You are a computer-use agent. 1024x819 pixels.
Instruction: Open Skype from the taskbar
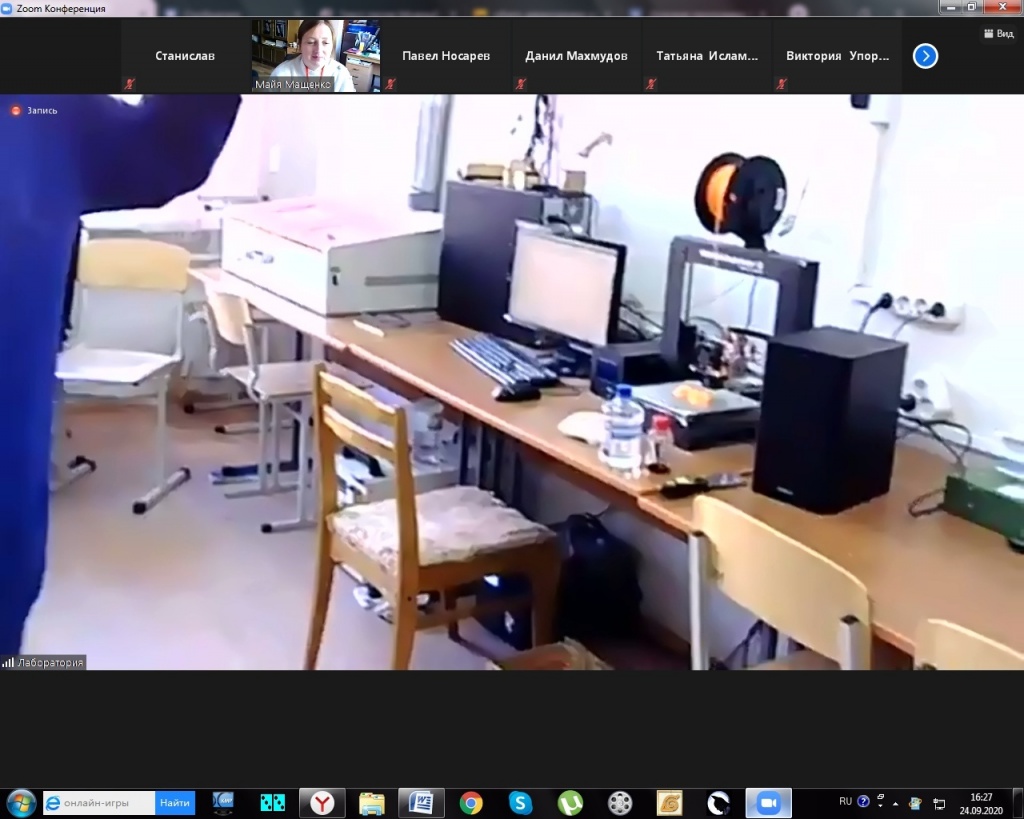point(520,802)
